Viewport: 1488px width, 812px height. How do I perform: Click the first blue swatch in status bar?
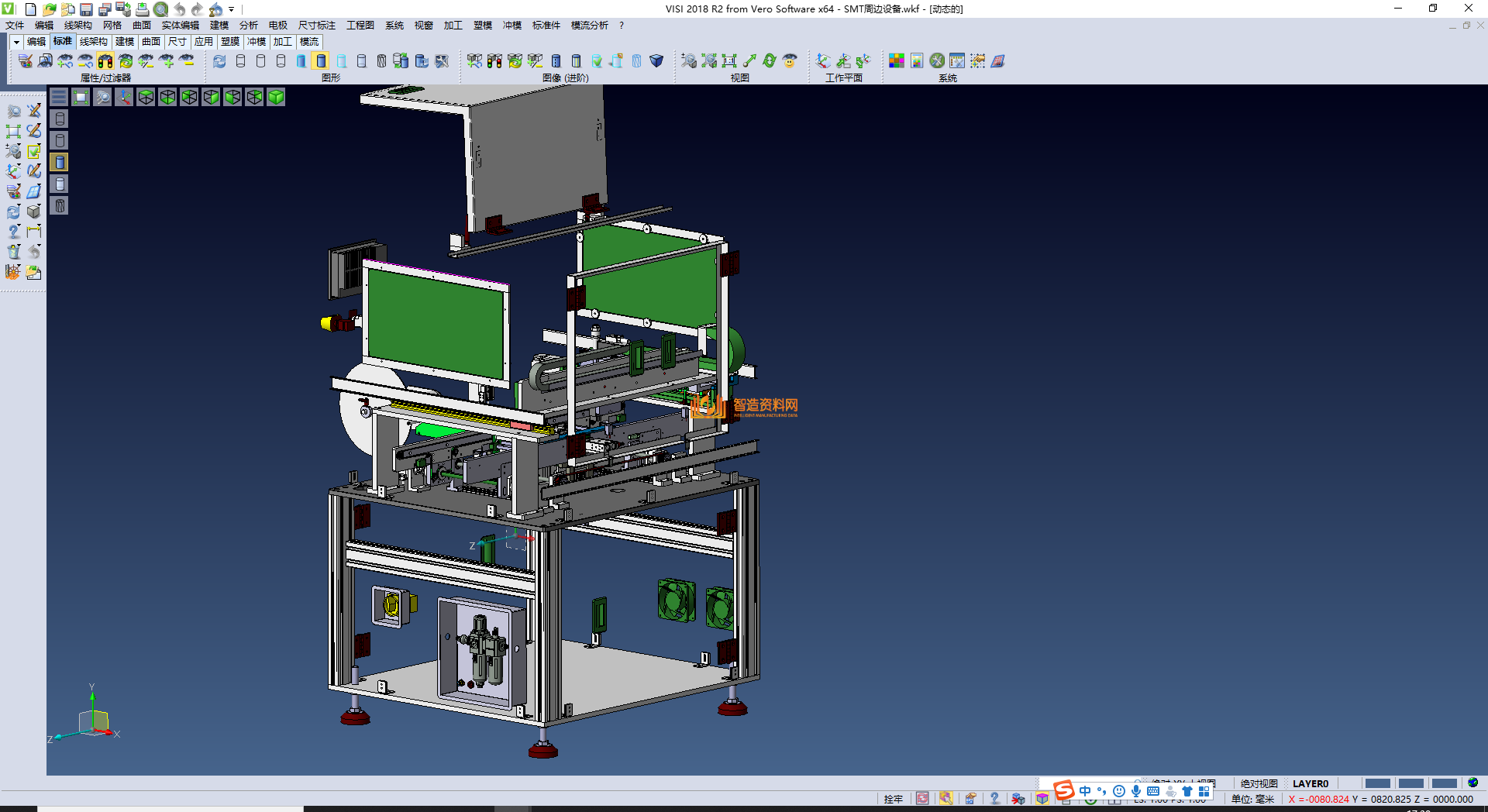pos(1377,783)
